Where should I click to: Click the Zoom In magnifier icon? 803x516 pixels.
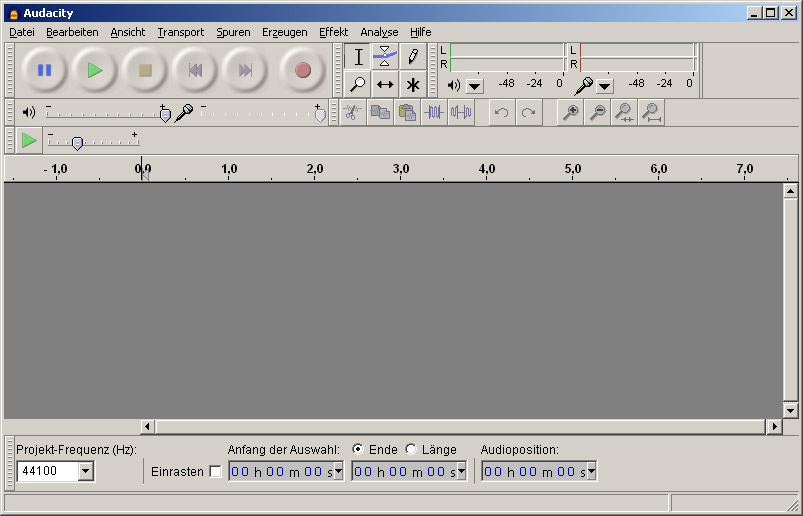tap(570, 112)
